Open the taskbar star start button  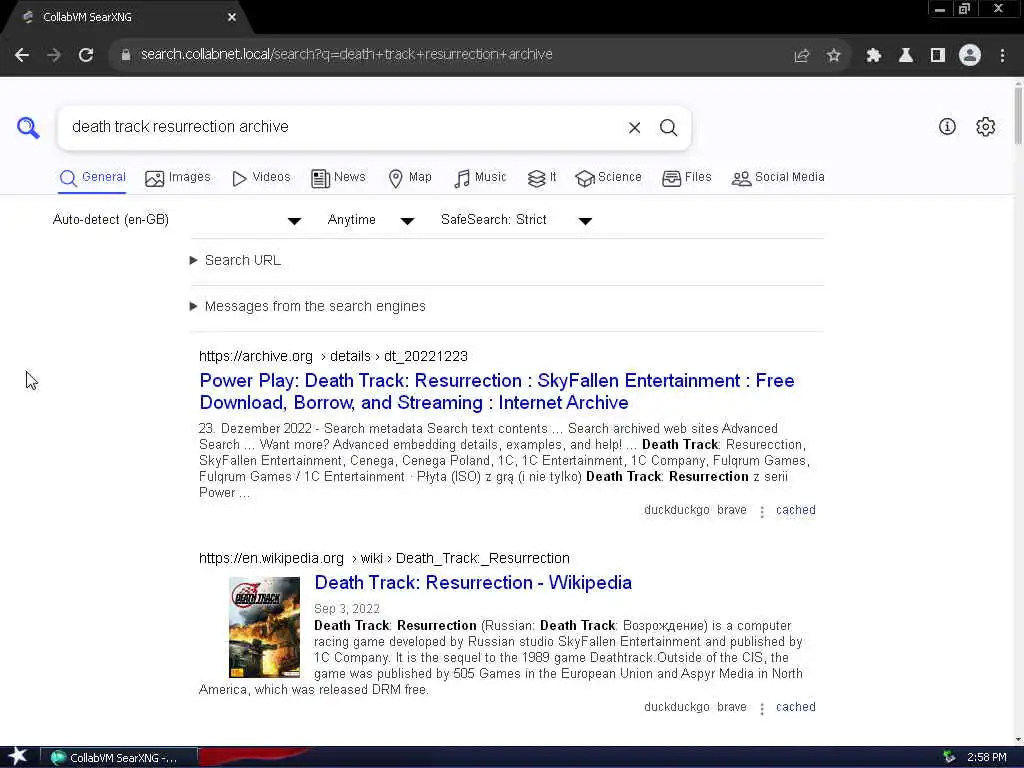tap(18, 756)
